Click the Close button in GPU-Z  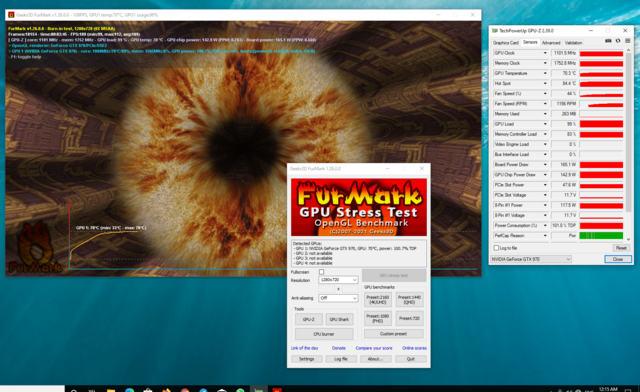(618, 259)
